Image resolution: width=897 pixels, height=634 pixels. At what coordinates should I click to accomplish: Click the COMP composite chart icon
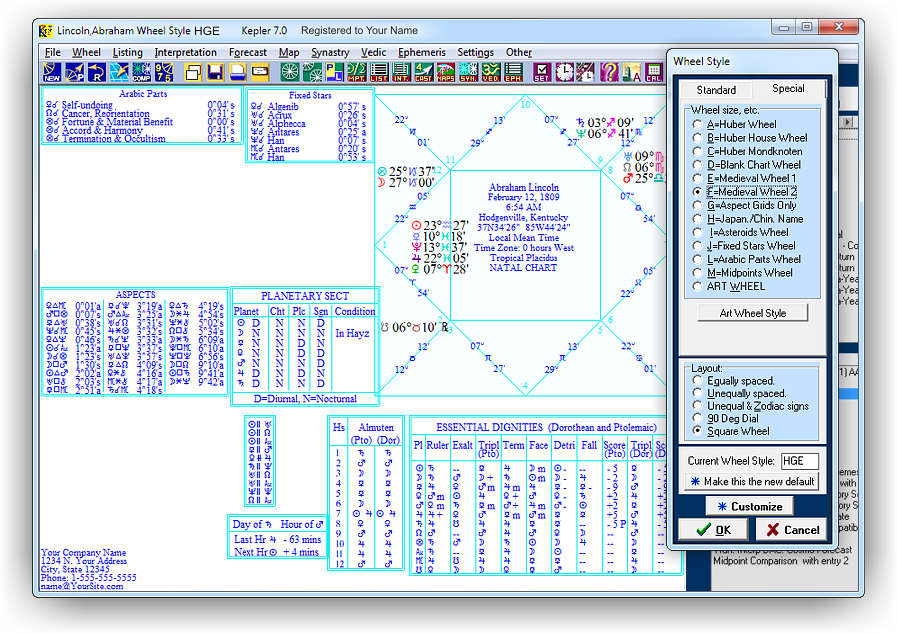click(141, 72)
